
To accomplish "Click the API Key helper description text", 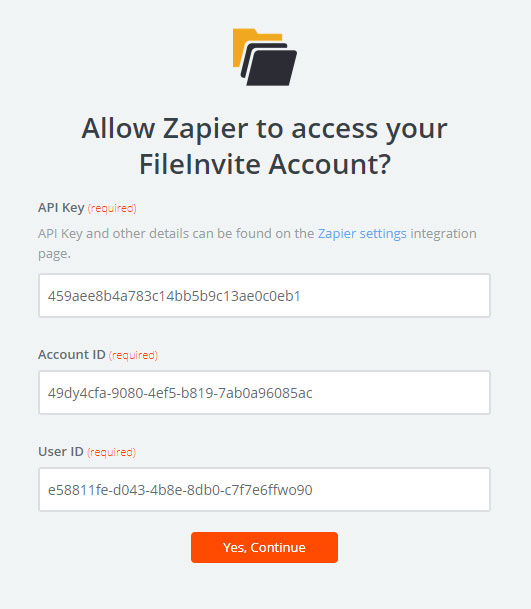I will pos(257,244).
